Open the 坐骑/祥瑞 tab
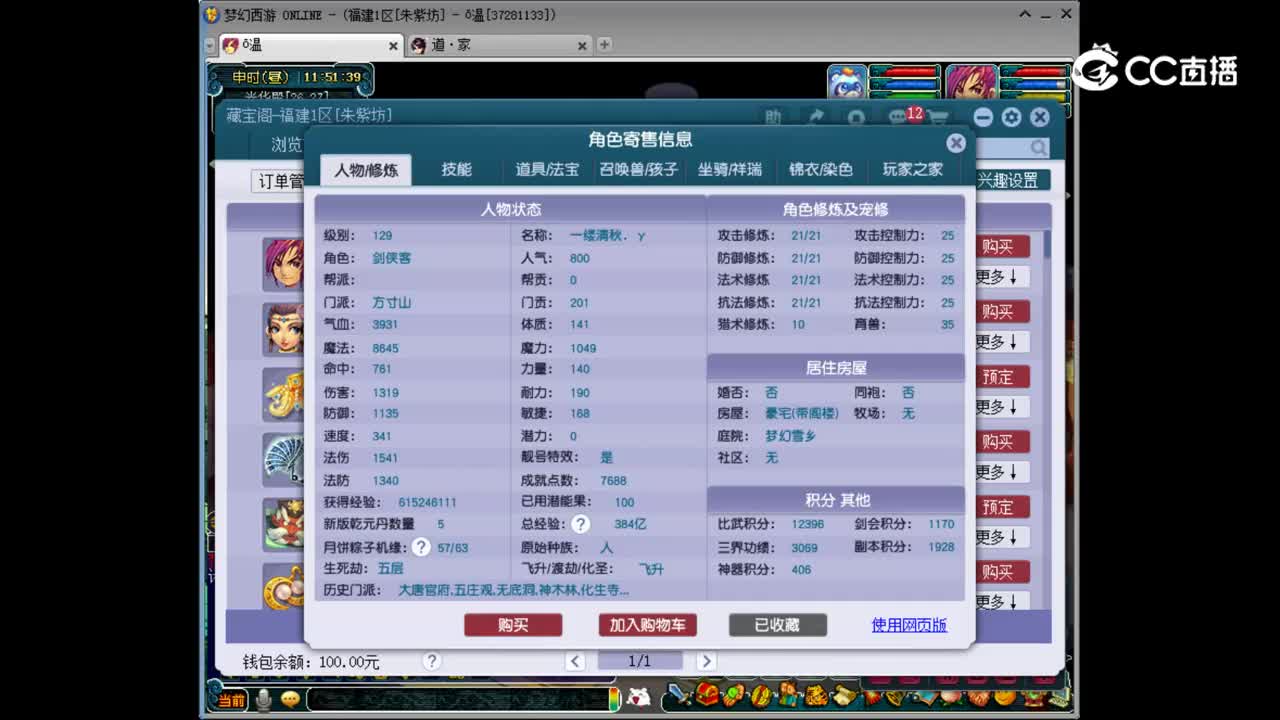The image size is (1280, 720). coord(730,170)
